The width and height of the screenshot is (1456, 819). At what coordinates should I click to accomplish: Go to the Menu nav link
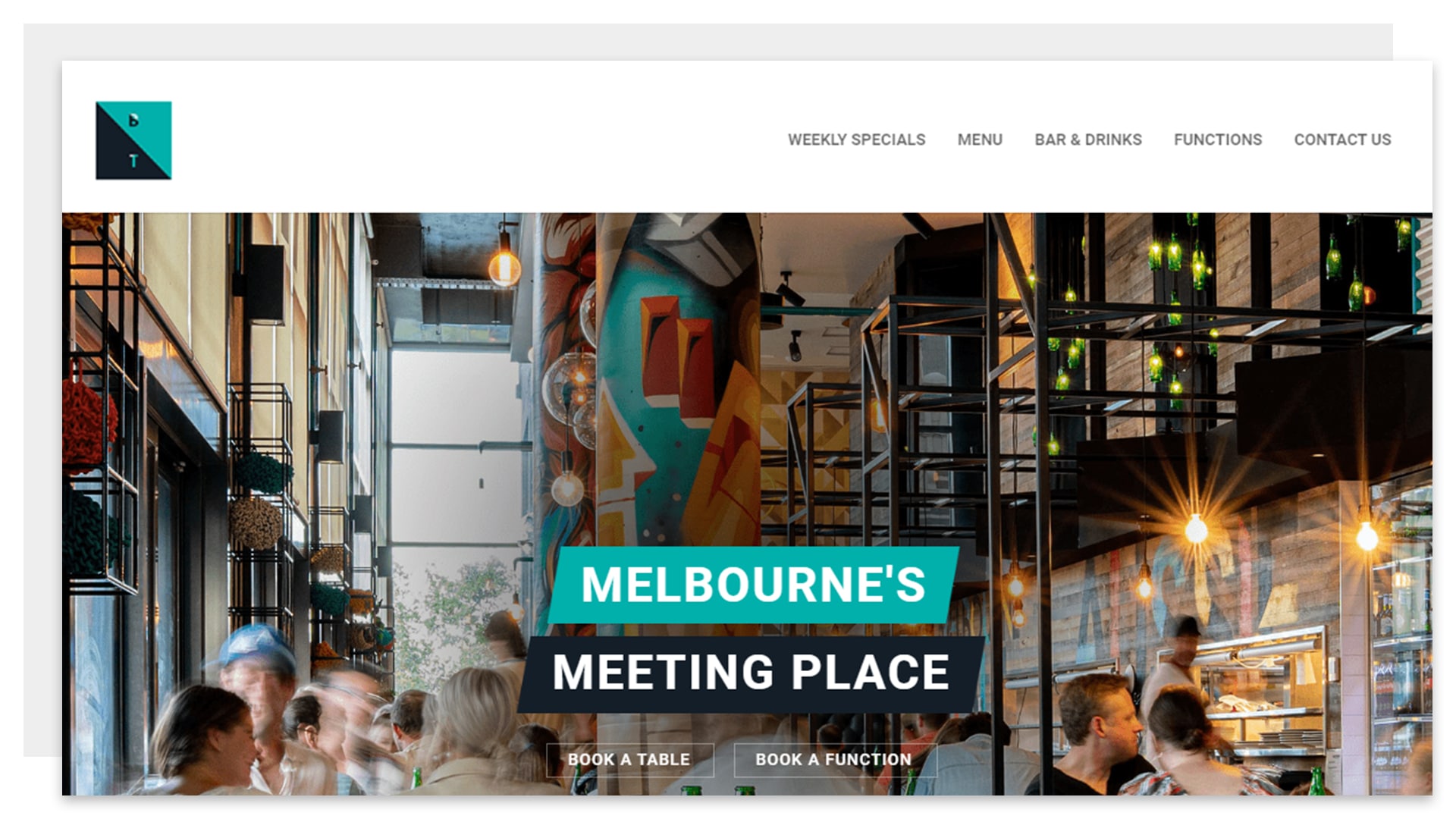(980, 140)
